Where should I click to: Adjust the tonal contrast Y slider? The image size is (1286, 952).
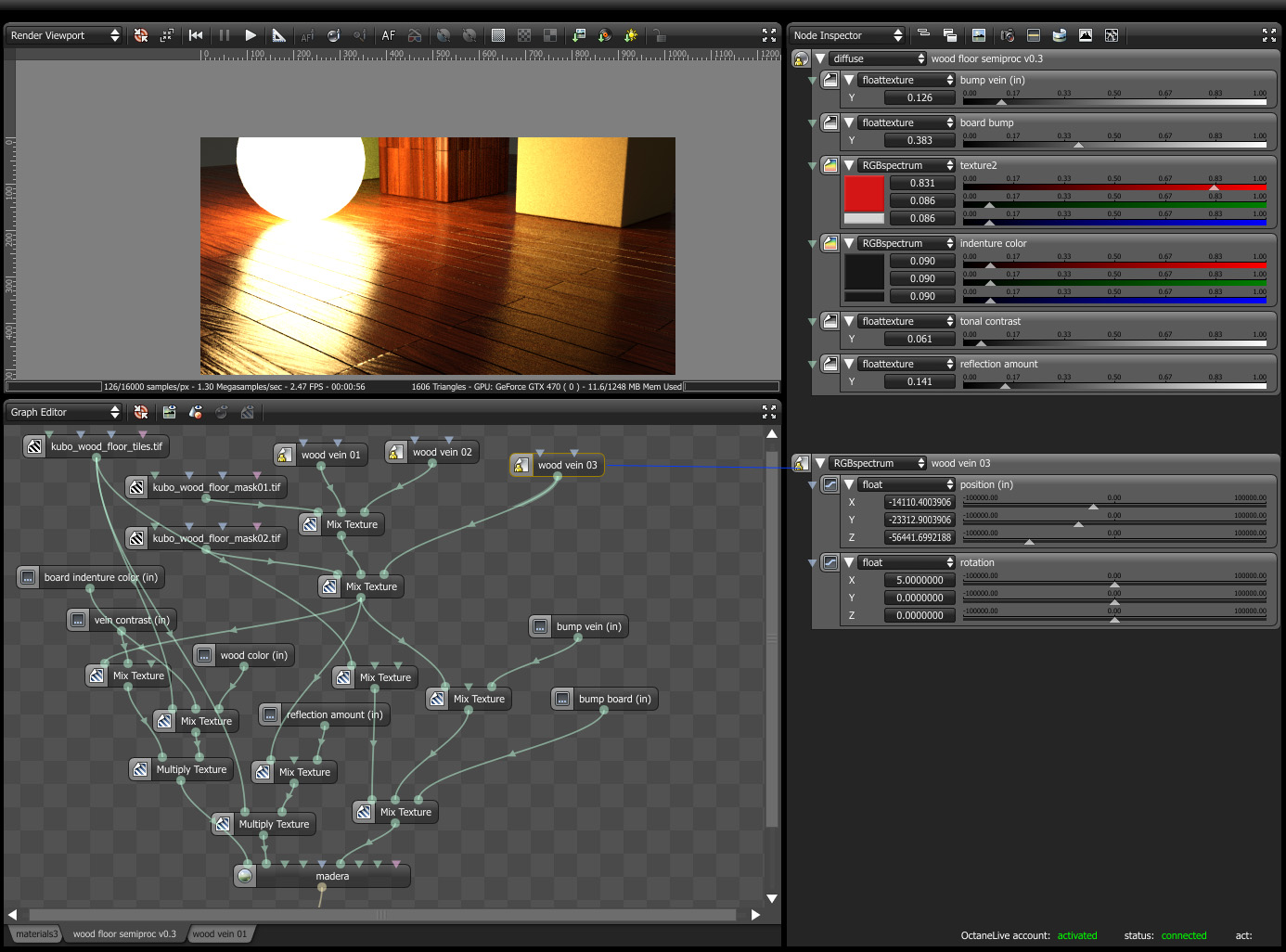point(1114,341)
